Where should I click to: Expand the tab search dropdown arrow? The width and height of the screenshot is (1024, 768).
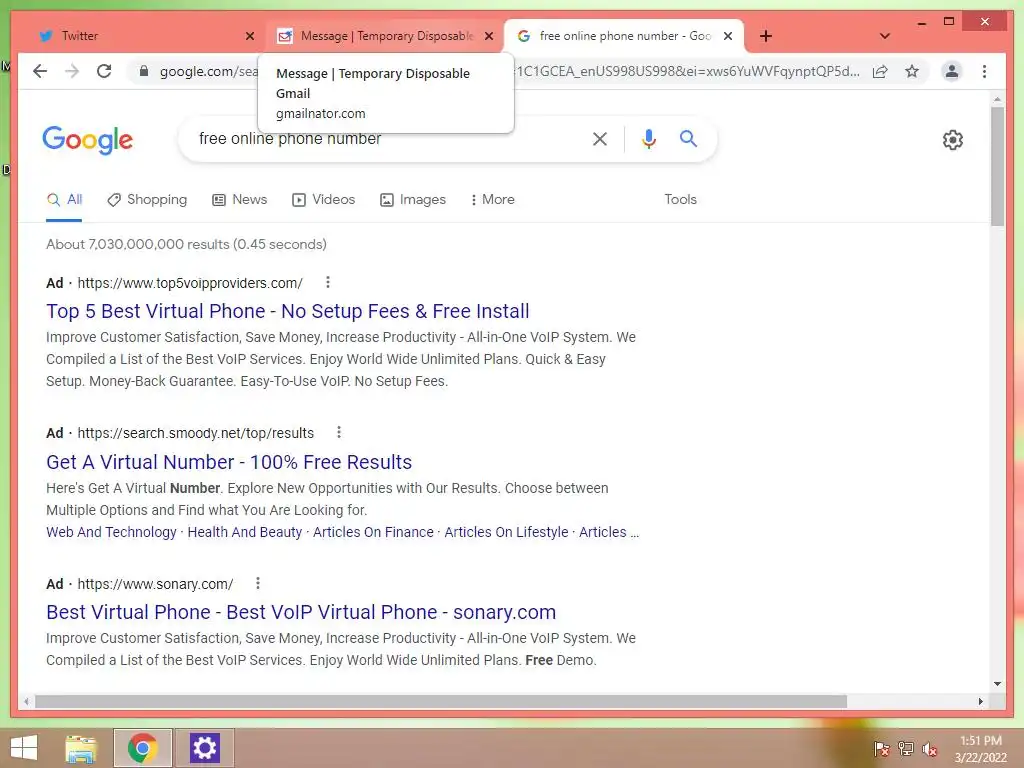tap(884, 36)
